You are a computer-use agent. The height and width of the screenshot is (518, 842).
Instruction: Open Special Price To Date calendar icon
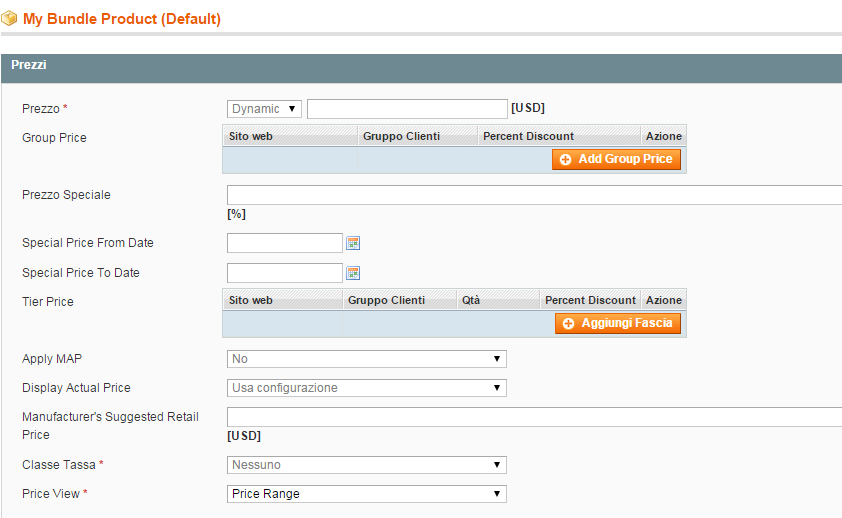point(353,273)
